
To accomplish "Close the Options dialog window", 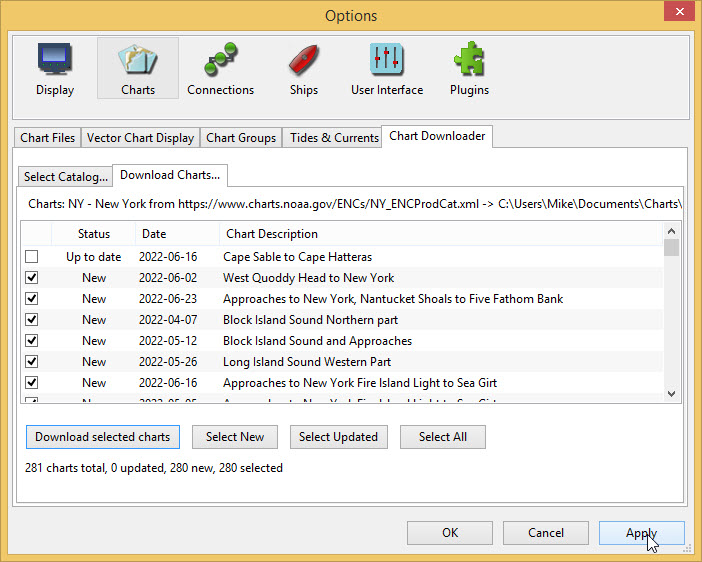I will coord(679,14).
